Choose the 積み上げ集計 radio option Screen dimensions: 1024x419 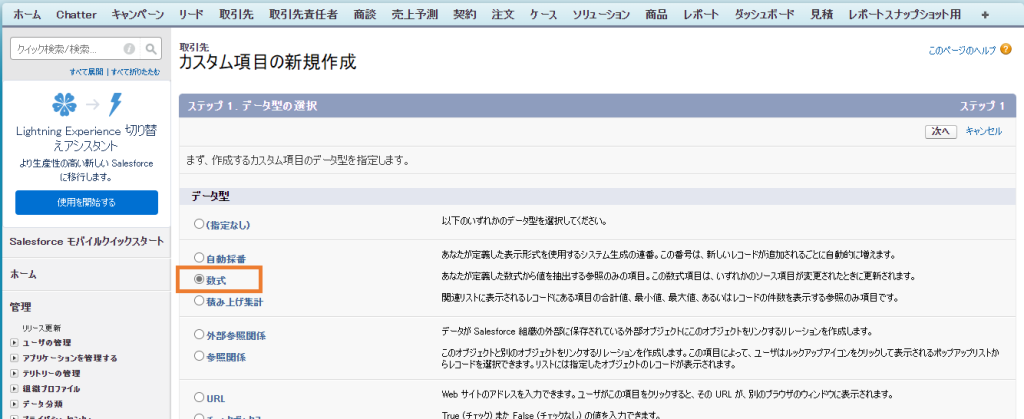point(199,301)
